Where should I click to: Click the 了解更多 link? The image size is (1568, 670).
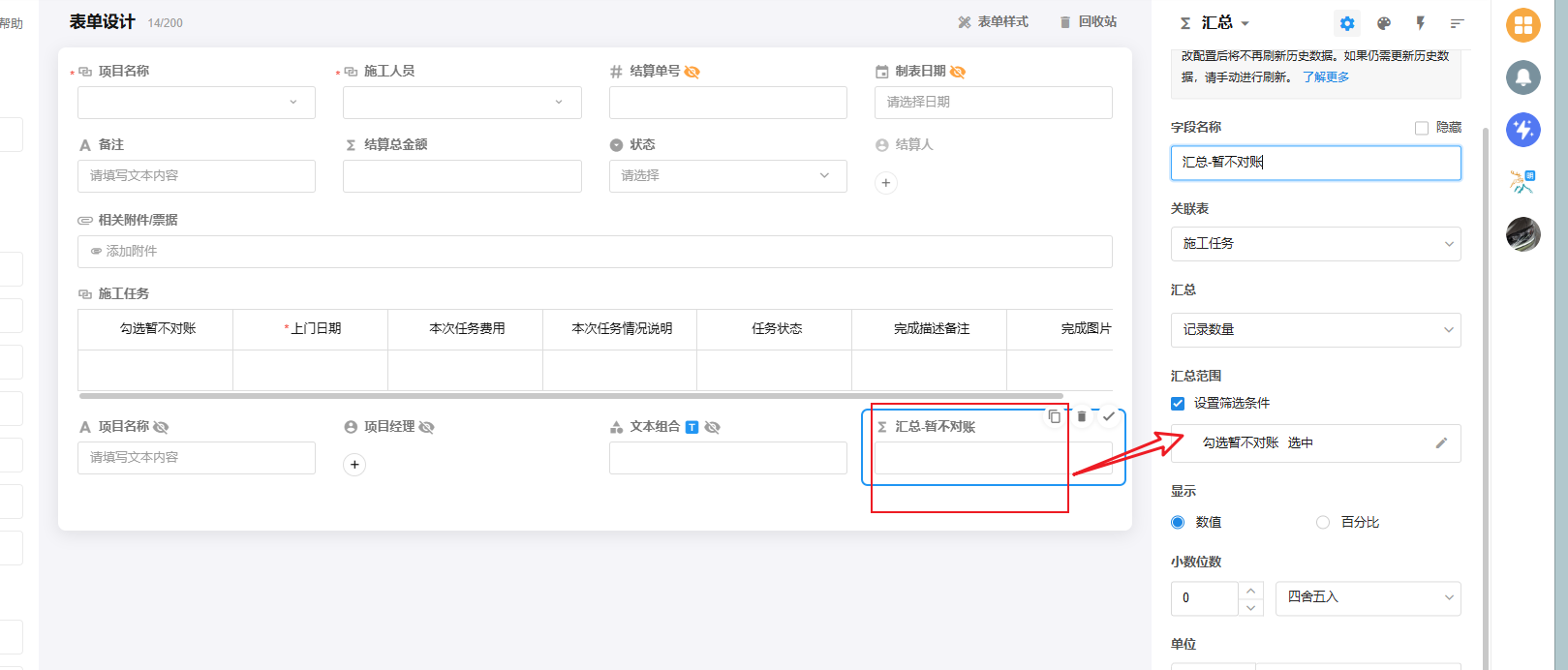[x=1325, y=77]
